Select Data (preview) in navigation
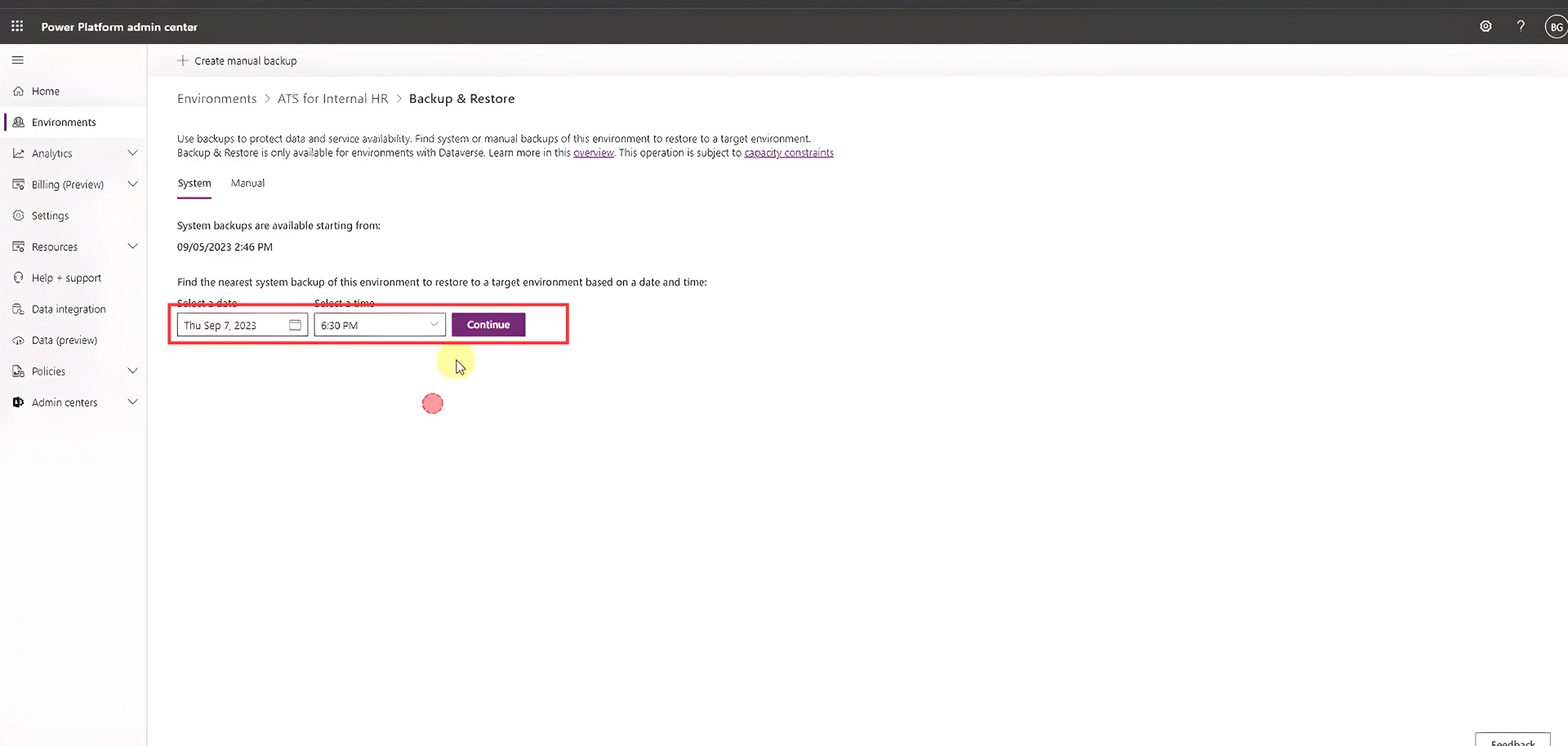Viewport: 1568px width, 746px height. [73, 340]
